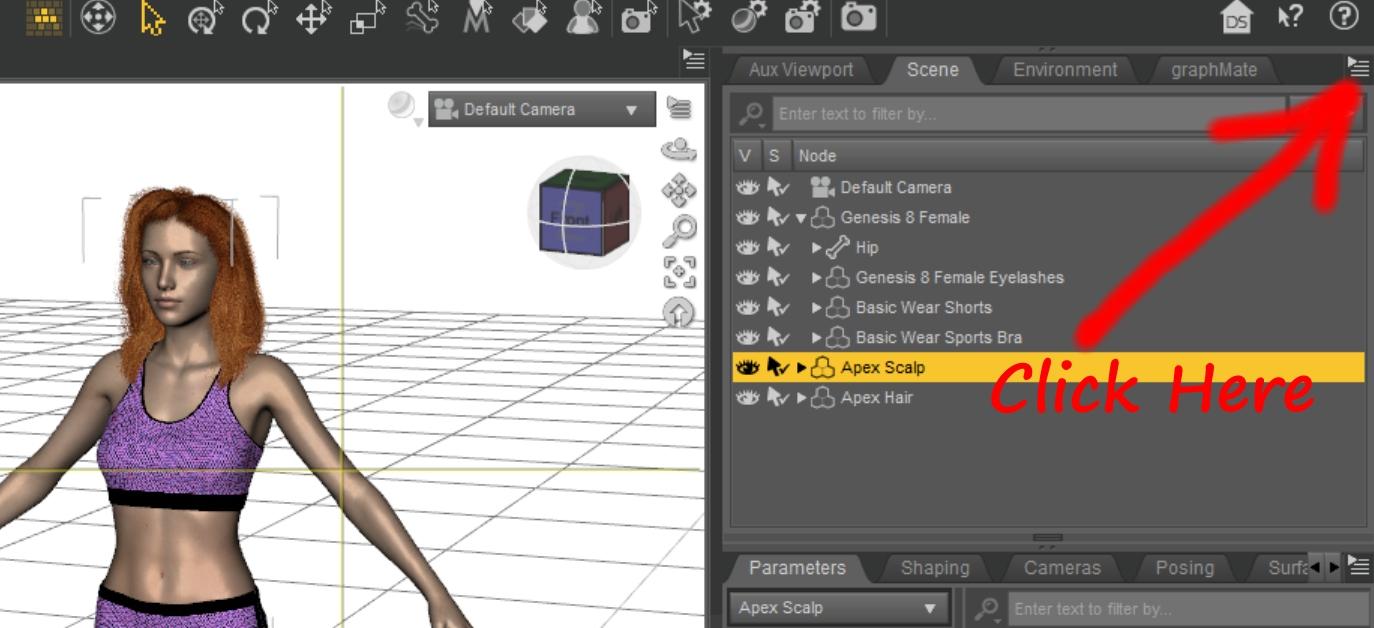Toggle the selectable arrow for Apex Scalp
The width and height of the screenshot is (1374, 628).
click(x=778, y=367)
